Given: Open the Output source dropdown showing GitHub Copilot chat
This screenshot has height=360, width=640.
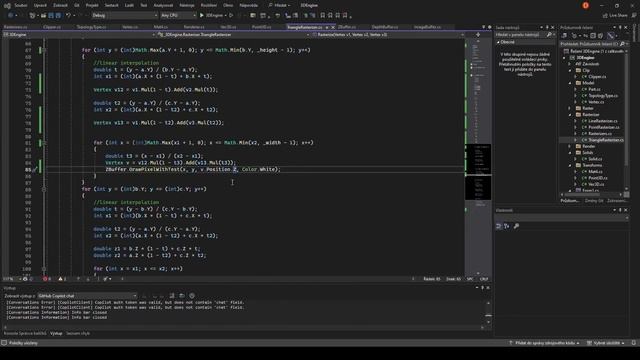Looking at the screenshot, I should point(87,296).
